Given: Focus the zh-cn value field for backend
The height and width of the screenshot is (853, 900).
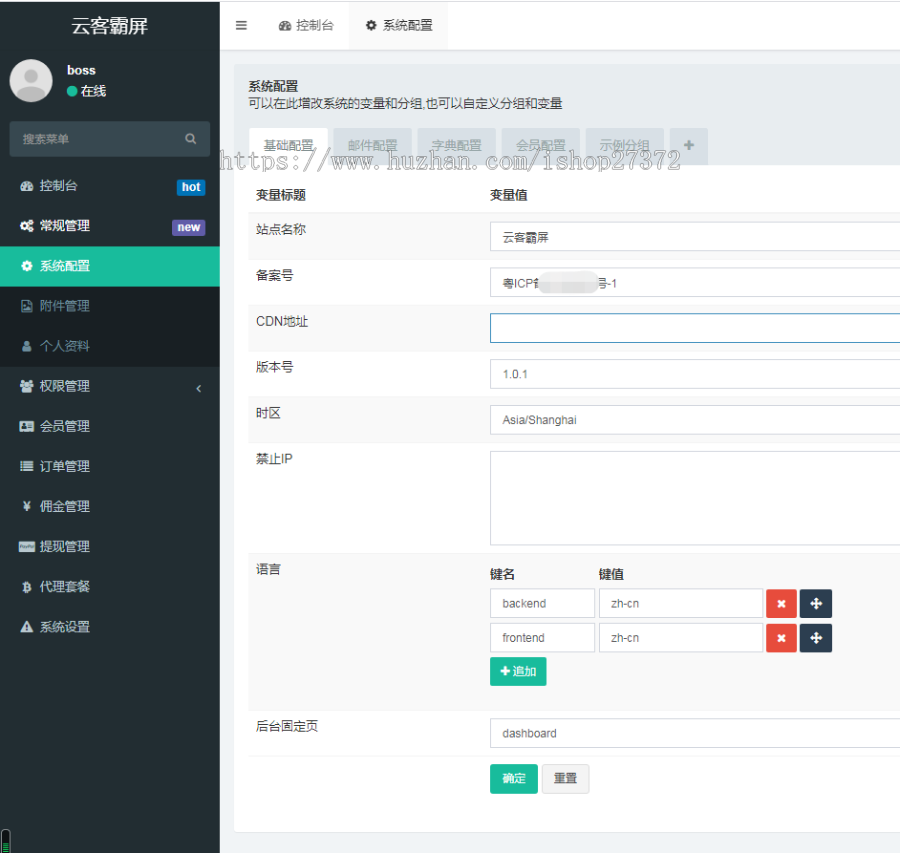Looking at the screenshot, I should pos(681,603).
